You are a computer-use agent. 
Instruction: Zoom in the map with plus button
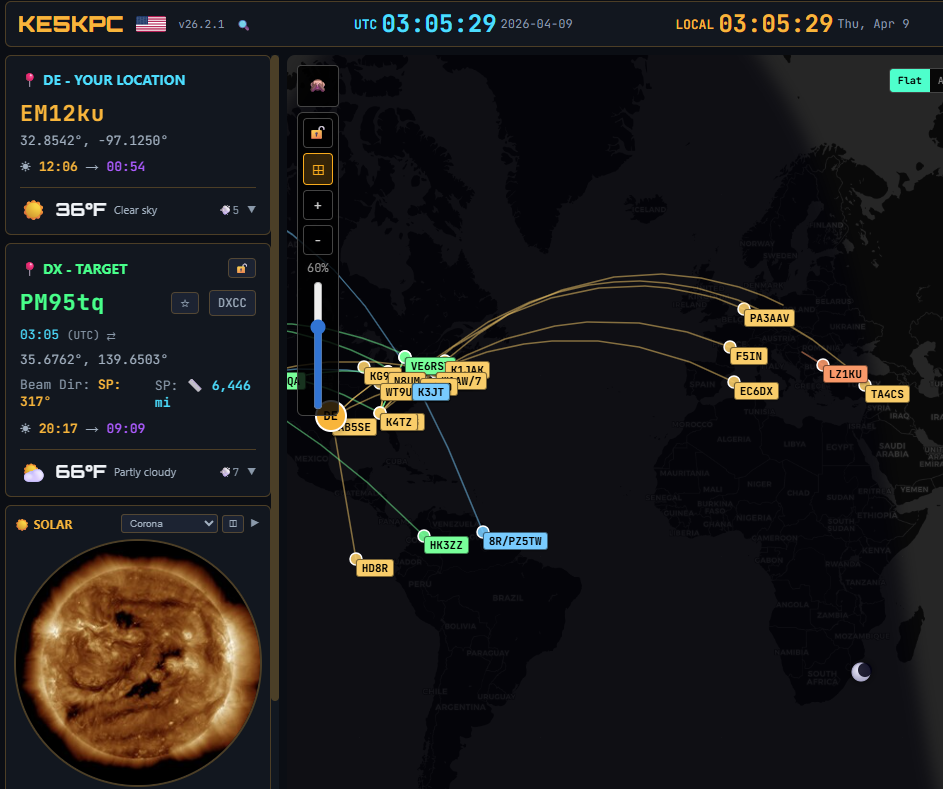coord(318,205)
